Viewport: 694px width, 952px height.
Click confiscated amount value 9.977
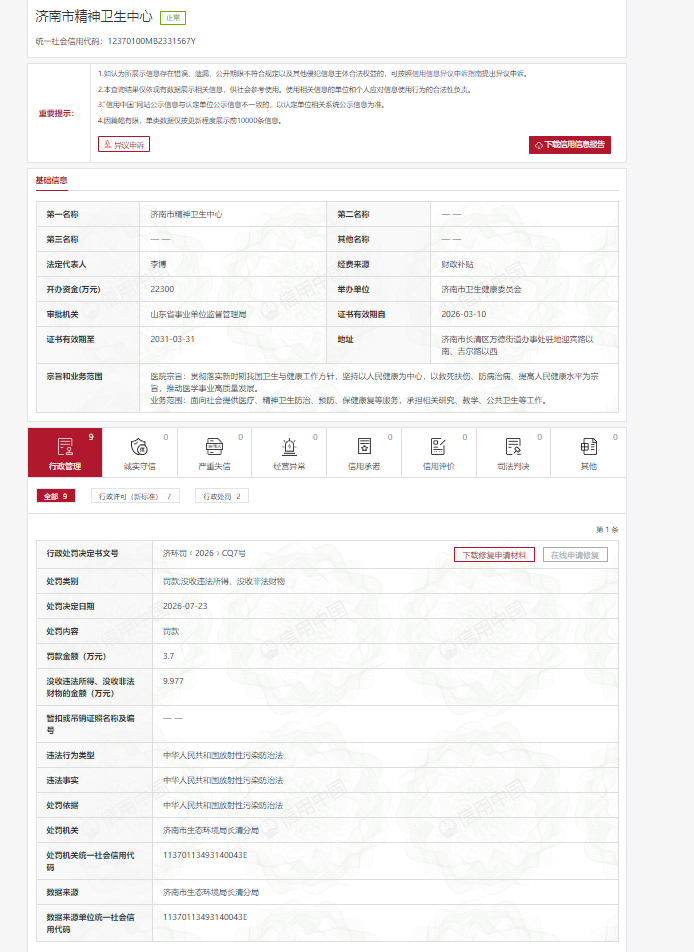[x=173, y=681]
